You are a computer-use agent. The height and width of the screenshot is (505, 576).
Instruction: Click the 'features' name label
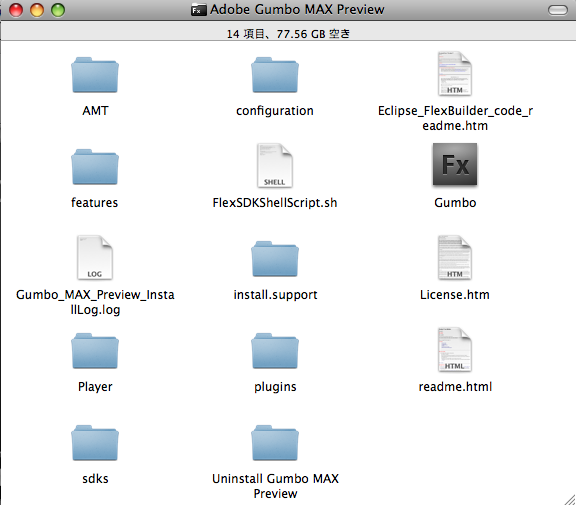(94, 202)
